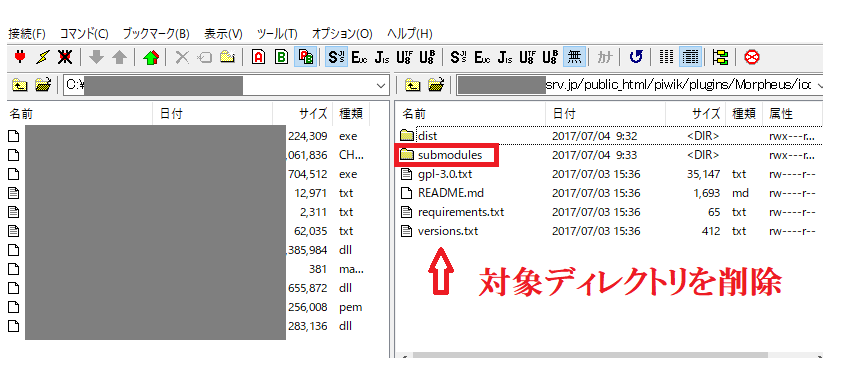
Task: Click JIS button beside highlighted SJIS group
Action: click(382, 57)
